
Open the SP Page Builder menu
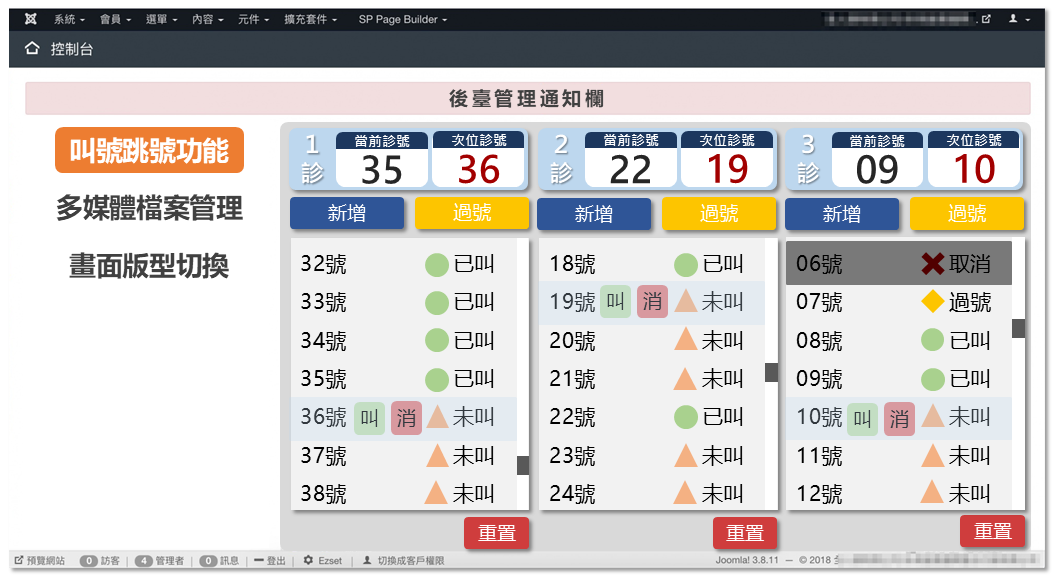pos(402,20)
